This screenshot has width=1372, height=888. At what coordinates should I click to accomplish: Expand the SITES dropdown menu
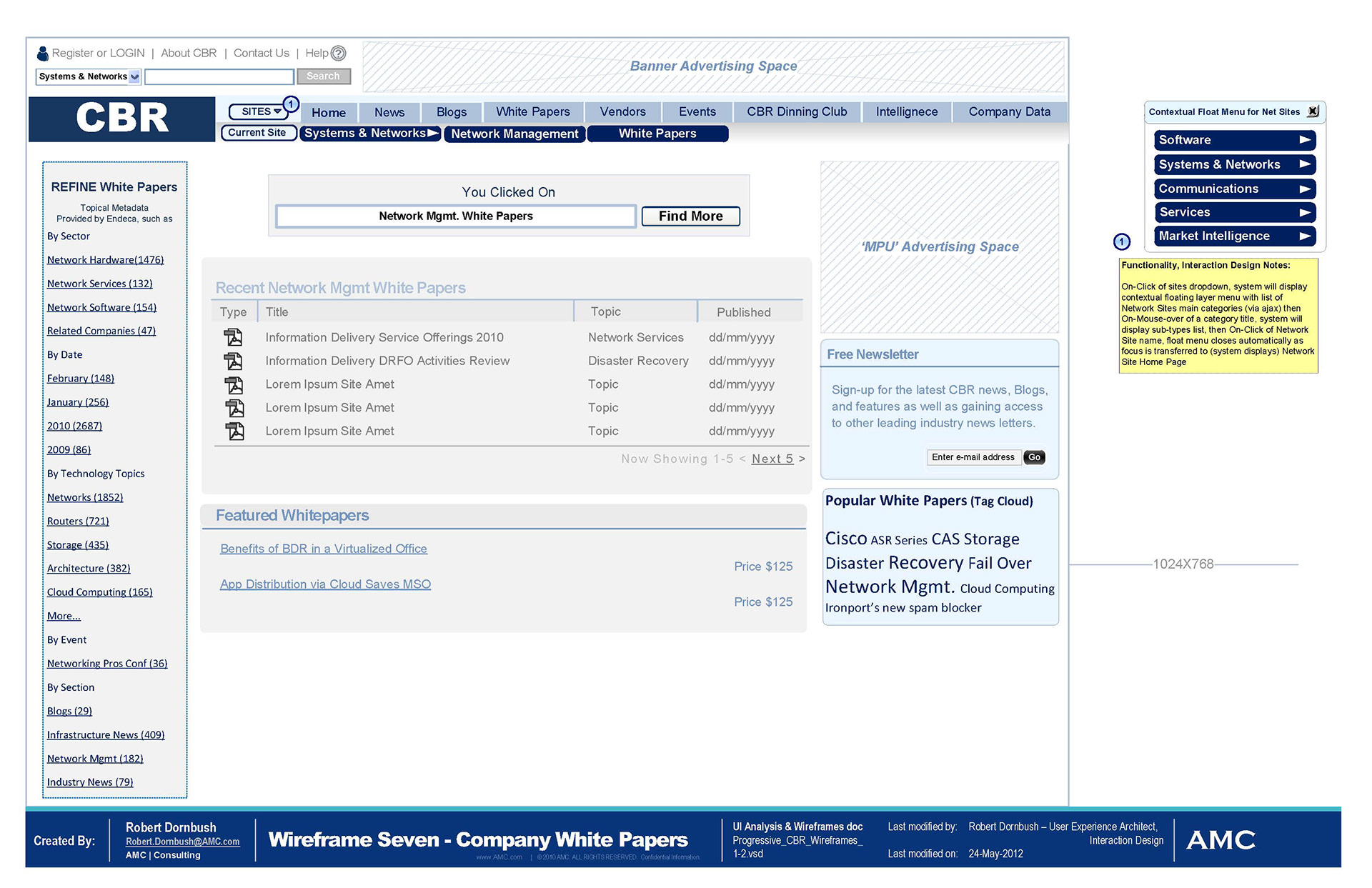pos(260,111)
